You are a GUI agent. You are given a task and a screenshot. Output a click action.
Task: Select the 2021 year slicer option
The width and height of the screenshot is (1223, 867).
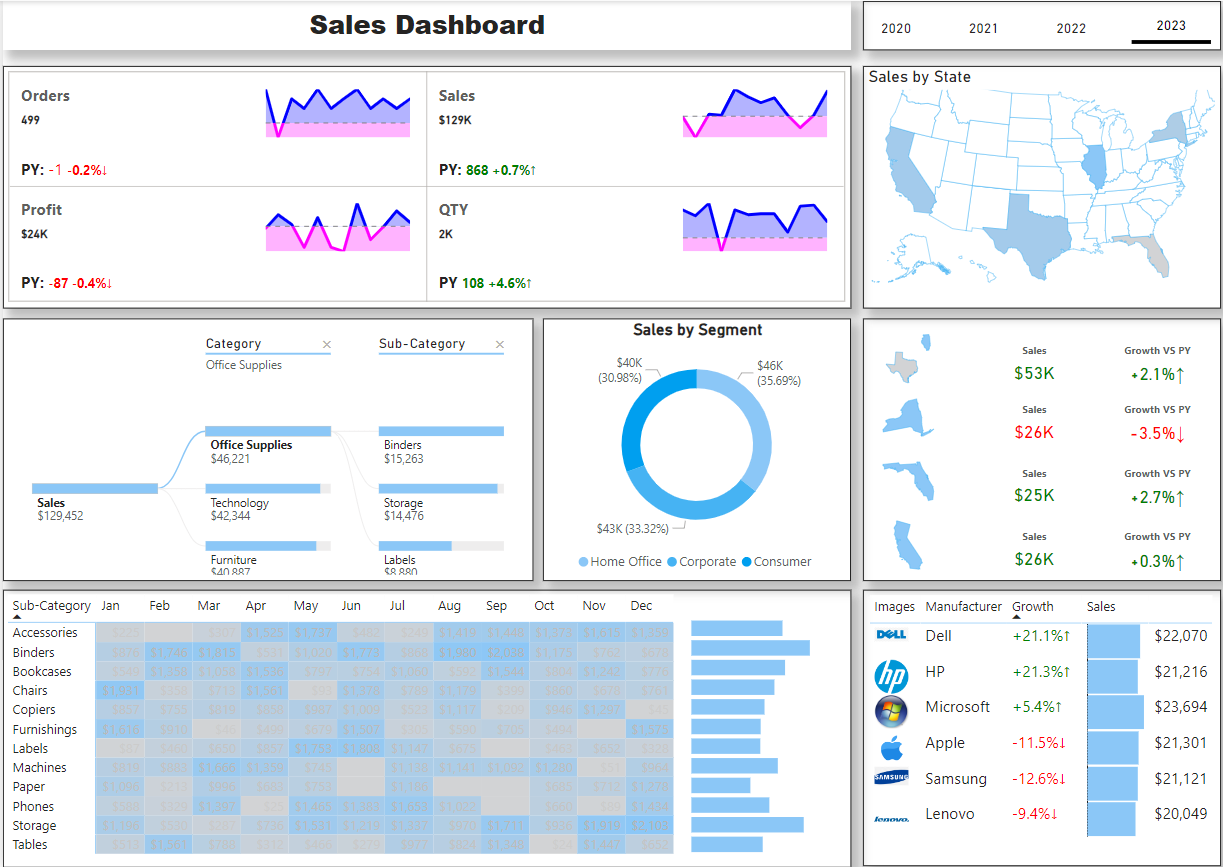tap(983, 28)
